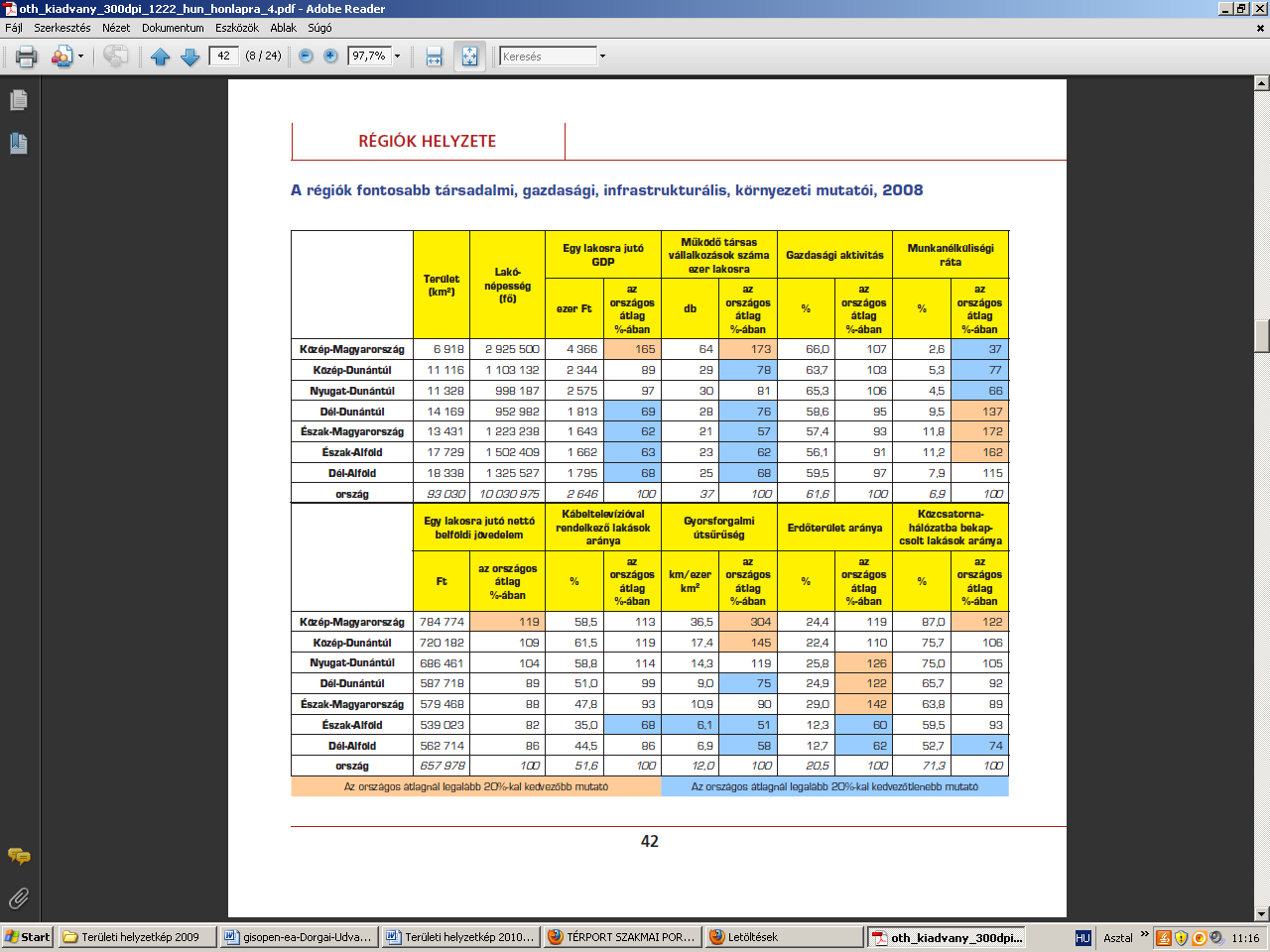Click the Print icon in the toolbar
Screen dimensions: 1270x952
(27, 57)
